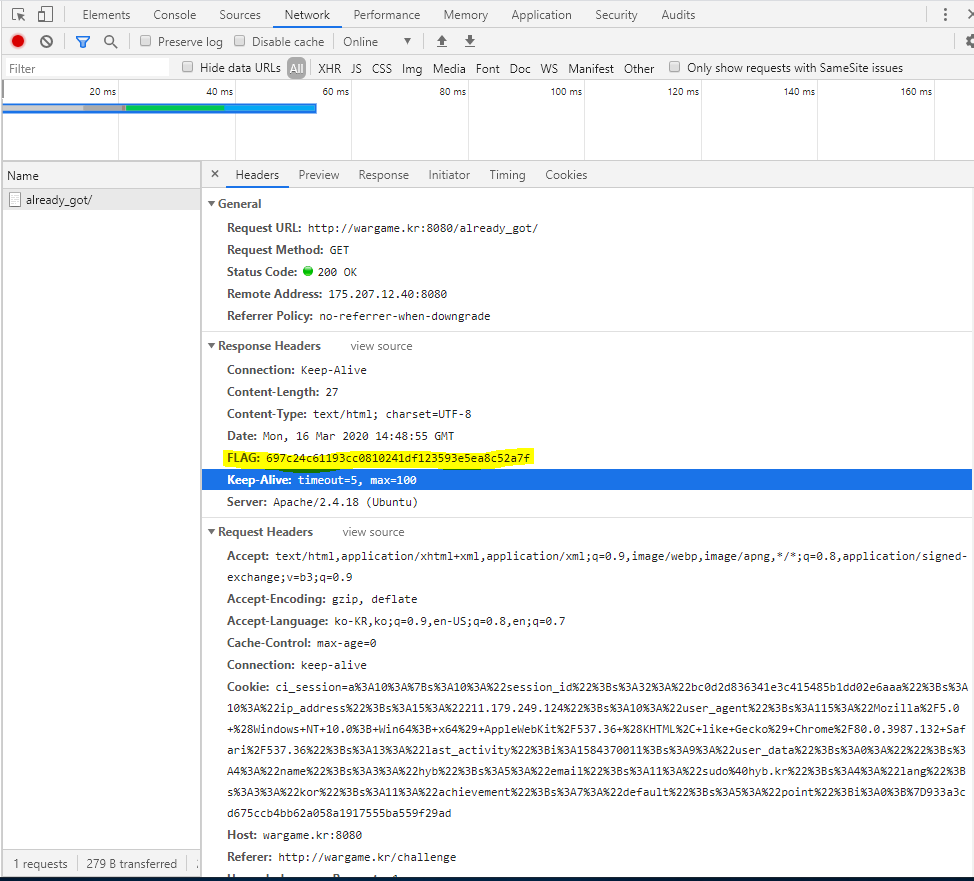Click the Remote Address value 175.207.12.40:8080
The height and width of the screenshot is (881, 974).
[388, 294]
